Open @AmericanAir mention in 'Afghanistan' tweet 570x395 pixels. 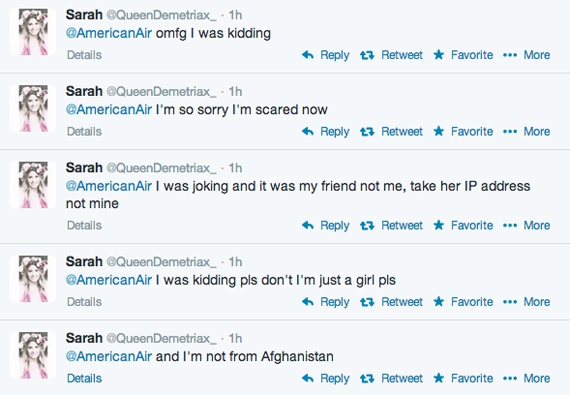[x=109, y=356]
